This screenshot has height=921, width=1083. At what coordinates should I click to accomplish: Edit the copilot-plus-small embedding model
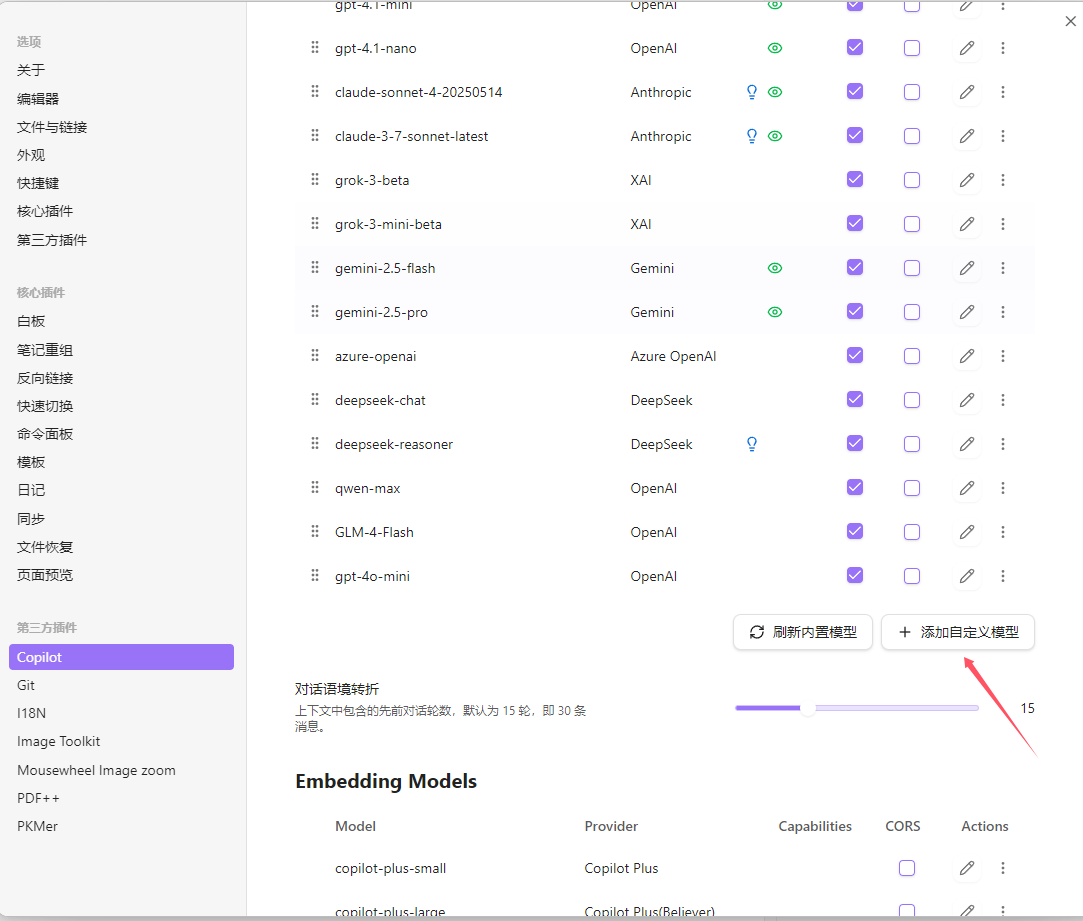(967, 868)
